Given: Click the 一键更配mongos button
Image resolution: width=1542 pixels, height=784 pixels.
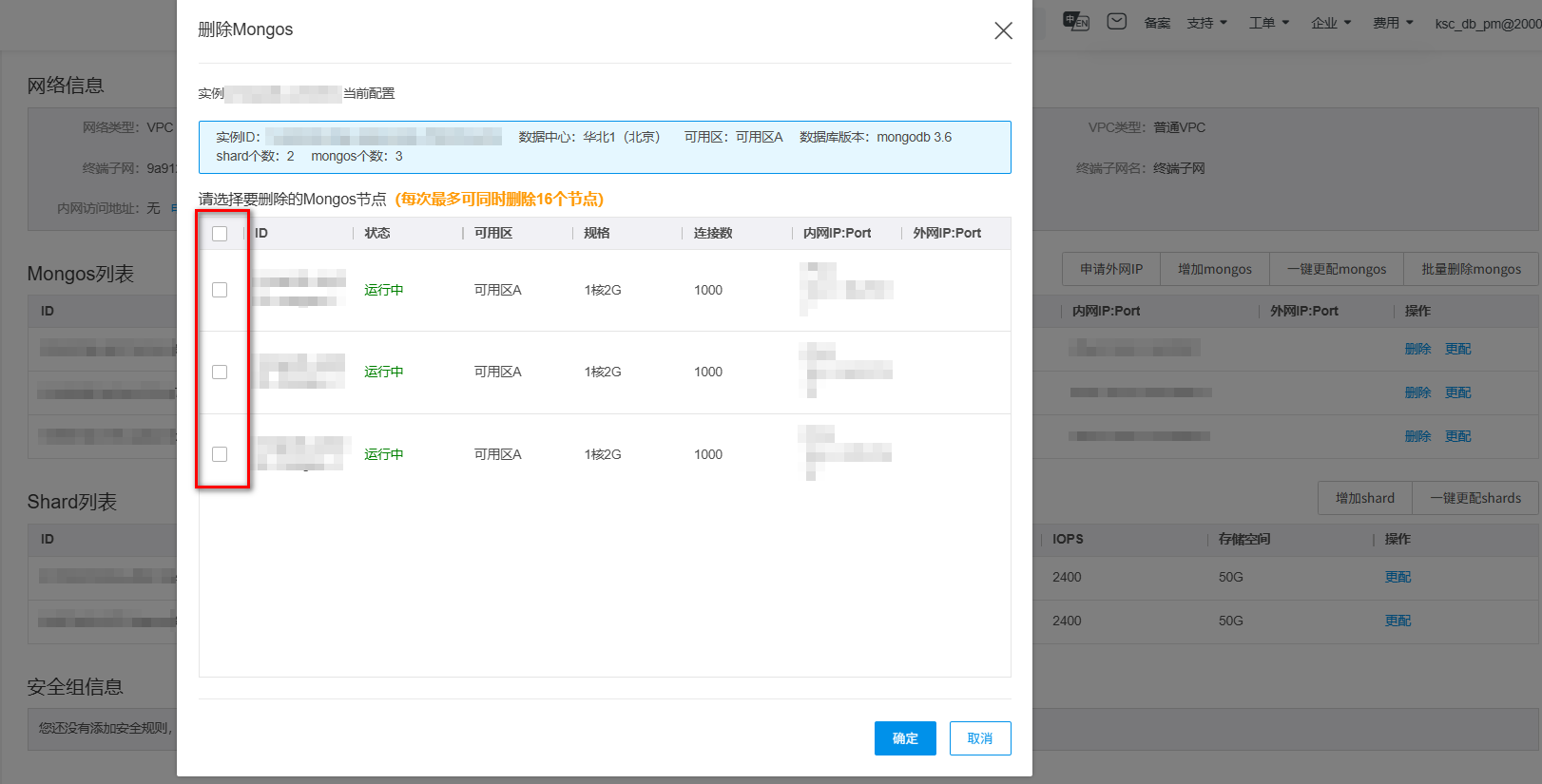Looking at the screenshot, I should [1337, 269].
